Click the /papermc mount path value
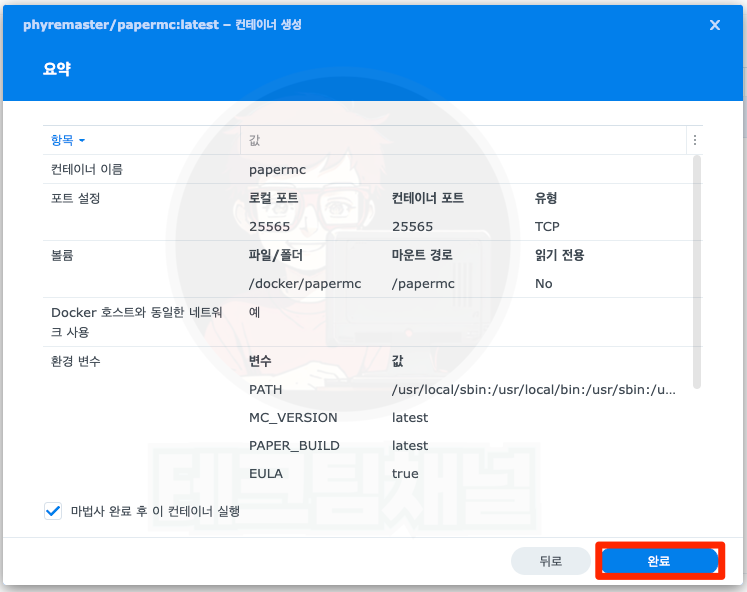The height and width of the screenshot is (592, 747). 423,284
